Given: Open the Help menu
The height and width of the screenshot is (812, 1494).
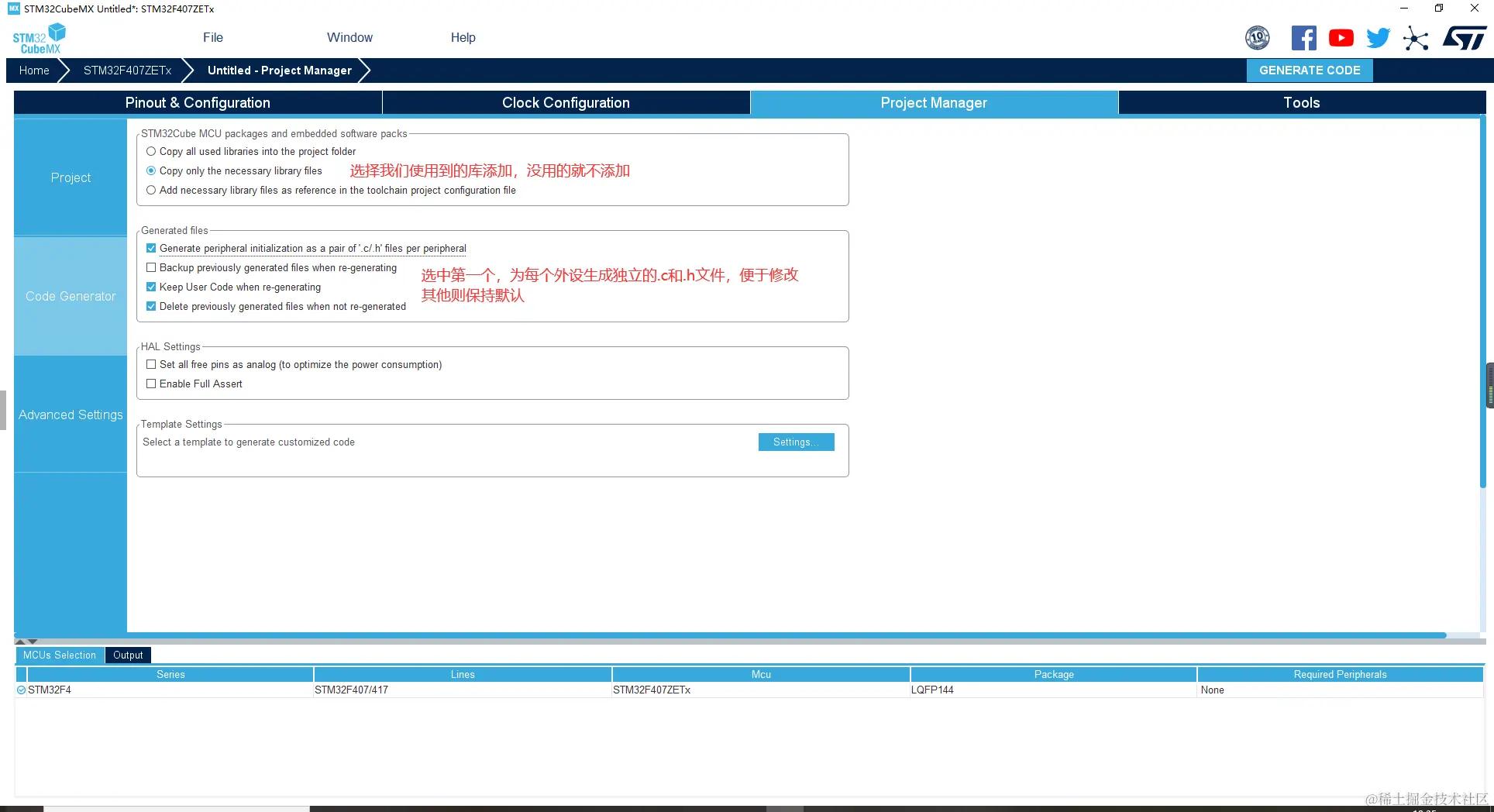Looking at the screenshot, I should coord(463,37).
